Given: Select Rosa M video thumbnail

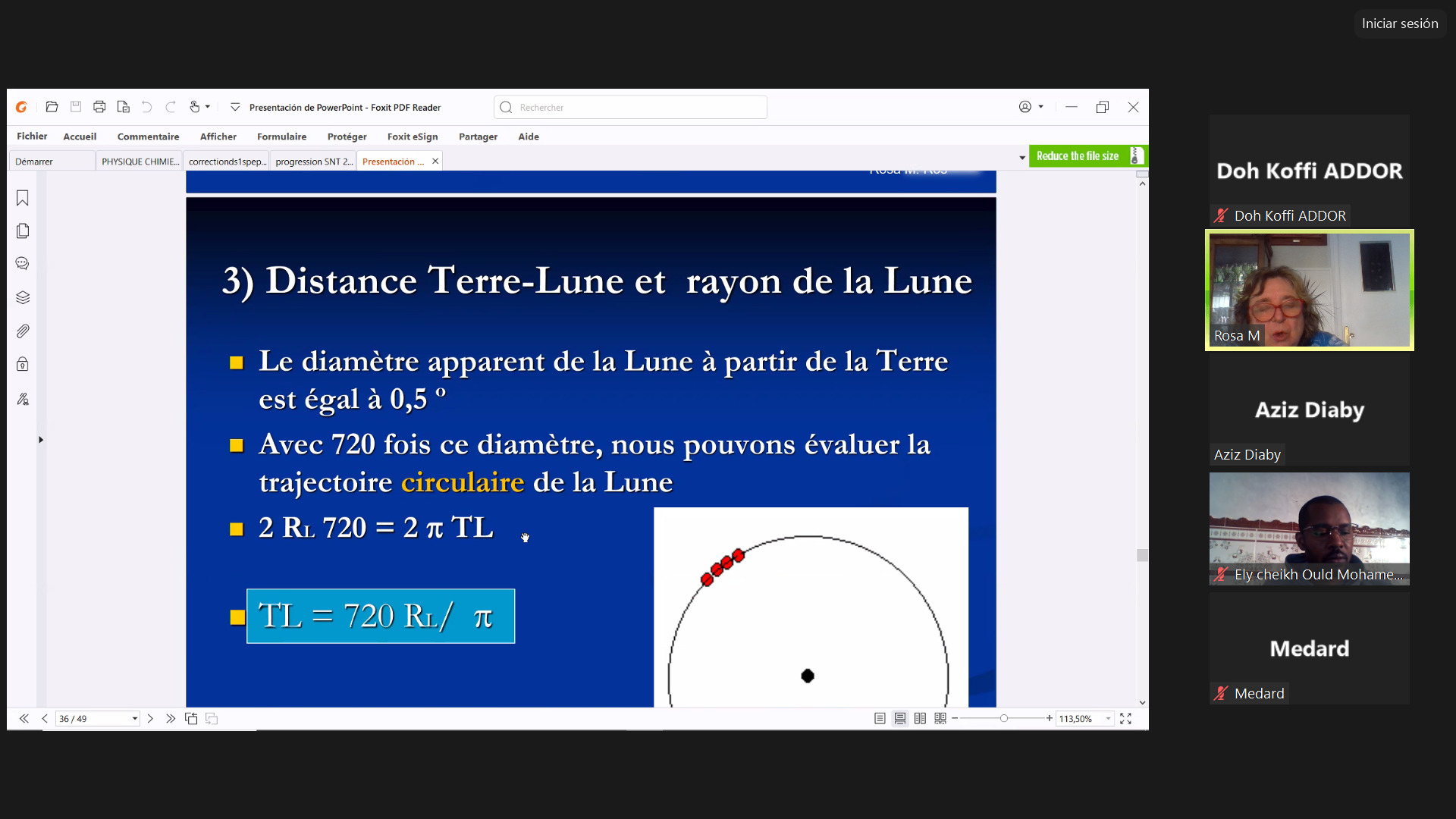Looking at the screenshot, I should [x=1310, y=290].
